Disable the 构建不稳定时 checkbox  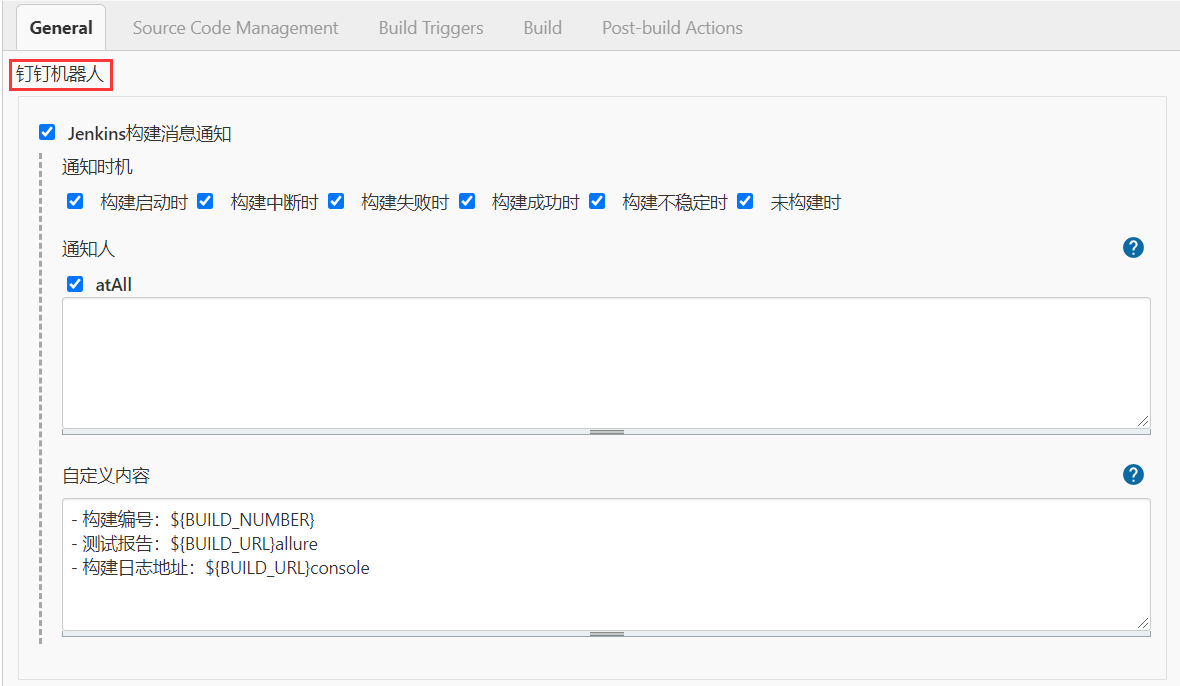coord(597,201)
